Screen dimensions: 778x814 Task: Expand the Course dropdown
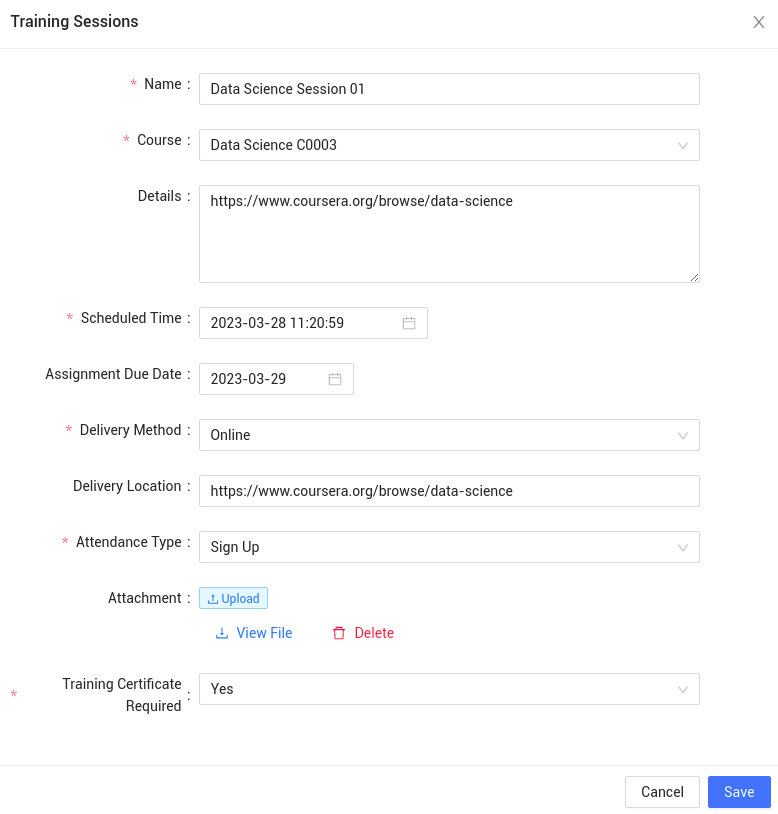tap(449, 145)
